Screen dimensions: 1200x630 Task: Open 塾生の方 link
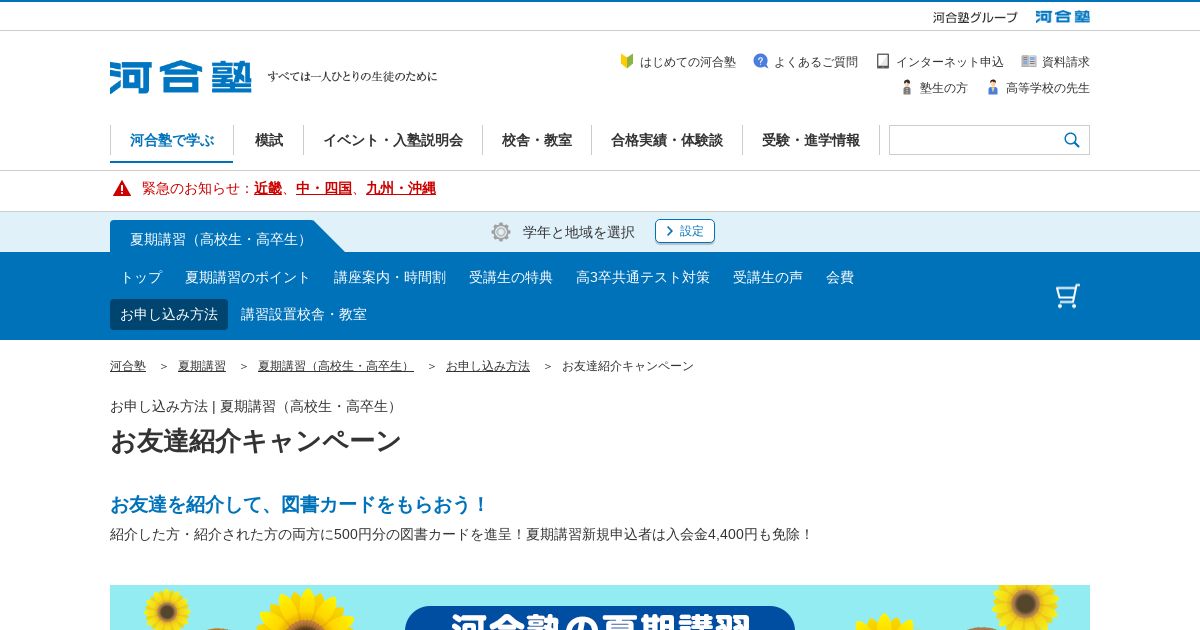944,88
